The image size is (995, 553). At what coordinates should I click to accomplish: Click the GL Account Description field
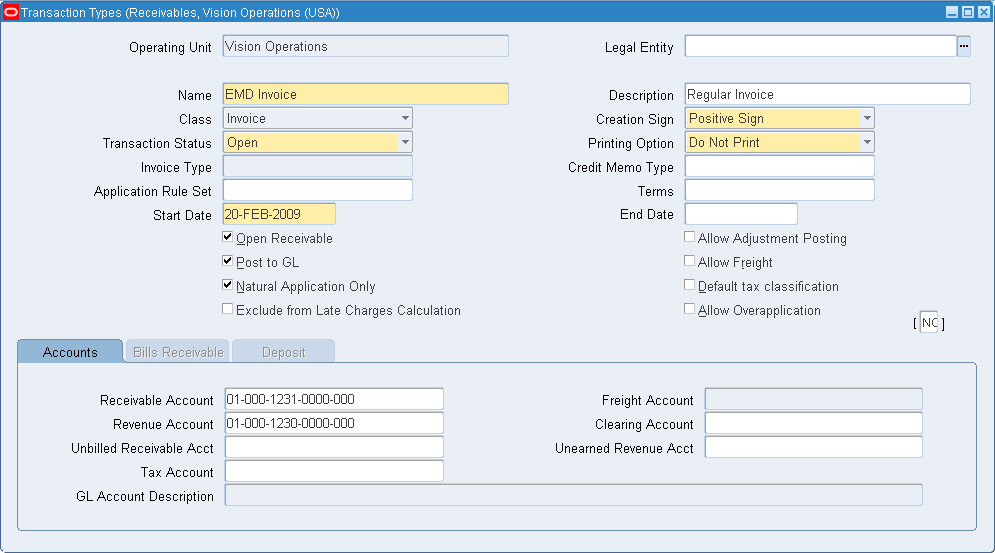(574, 495)
